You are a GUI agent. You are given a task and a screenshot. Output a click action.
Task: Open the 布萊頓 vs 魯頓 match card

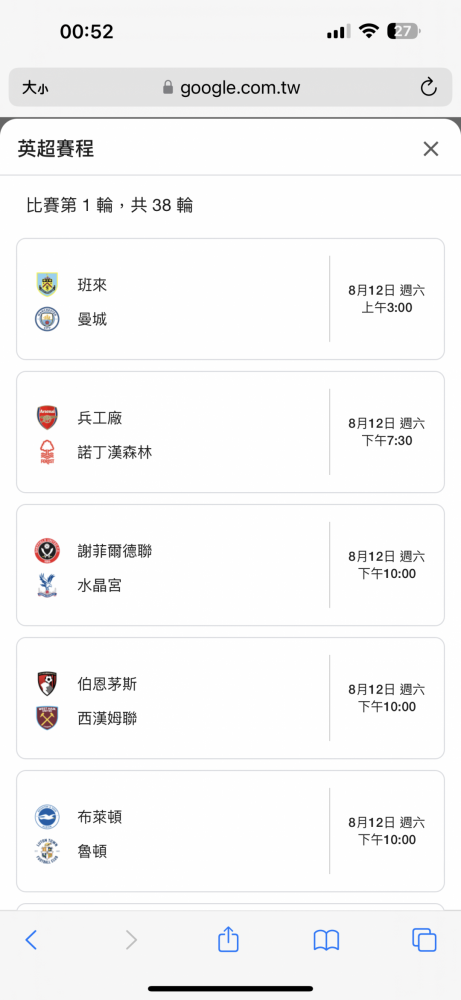[x=230, y=831]
